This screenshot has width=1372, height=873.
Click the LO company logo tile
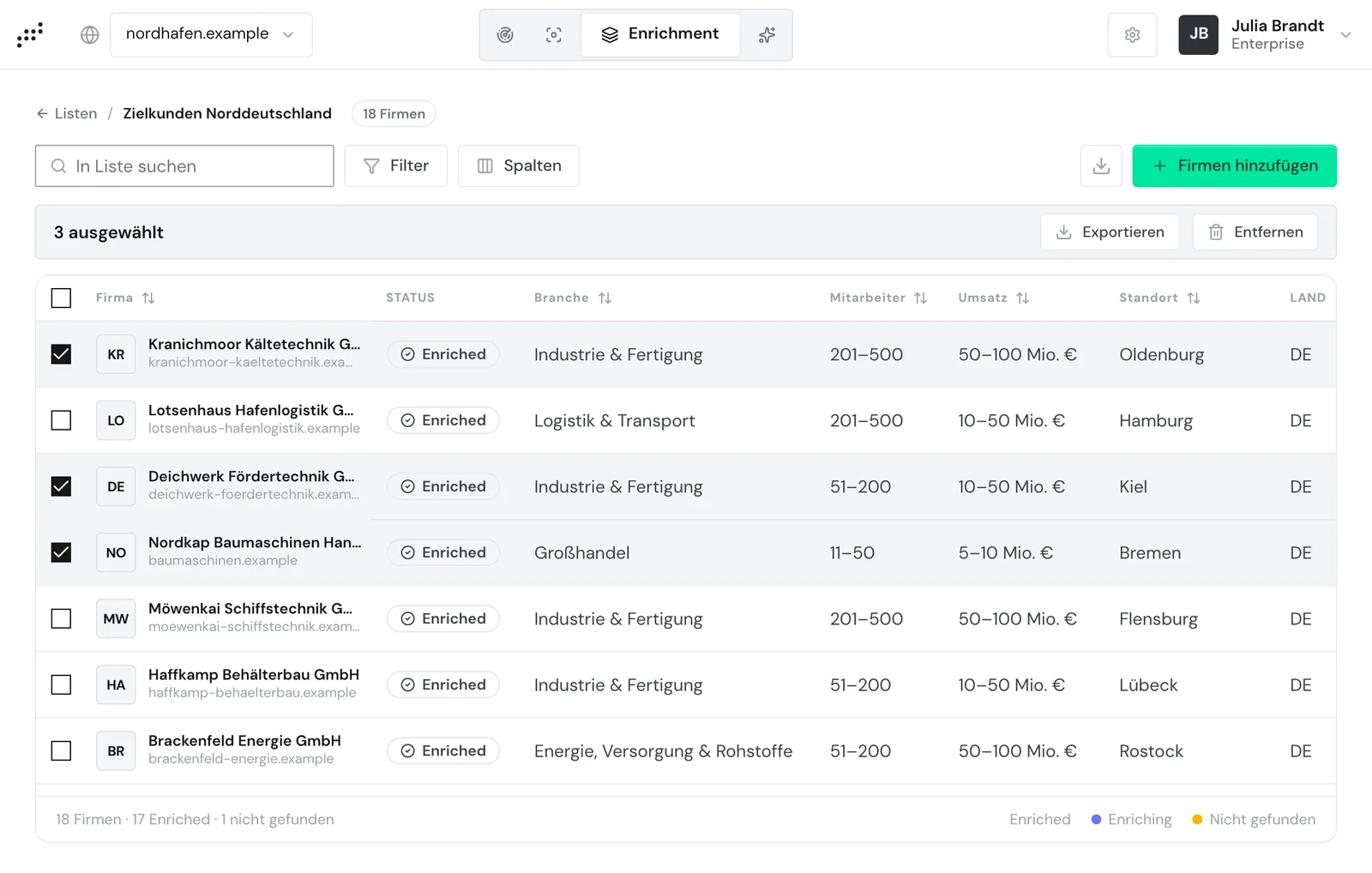116,420
